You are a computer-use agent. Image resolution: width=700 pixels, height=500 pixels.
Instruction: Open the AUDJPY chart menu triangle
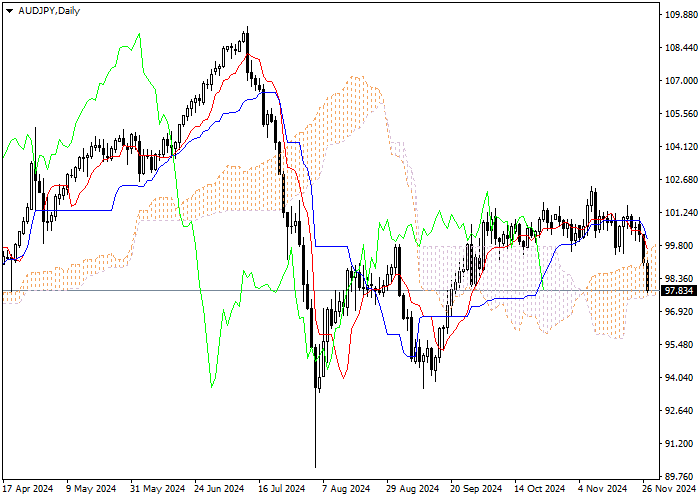point(9,11)
